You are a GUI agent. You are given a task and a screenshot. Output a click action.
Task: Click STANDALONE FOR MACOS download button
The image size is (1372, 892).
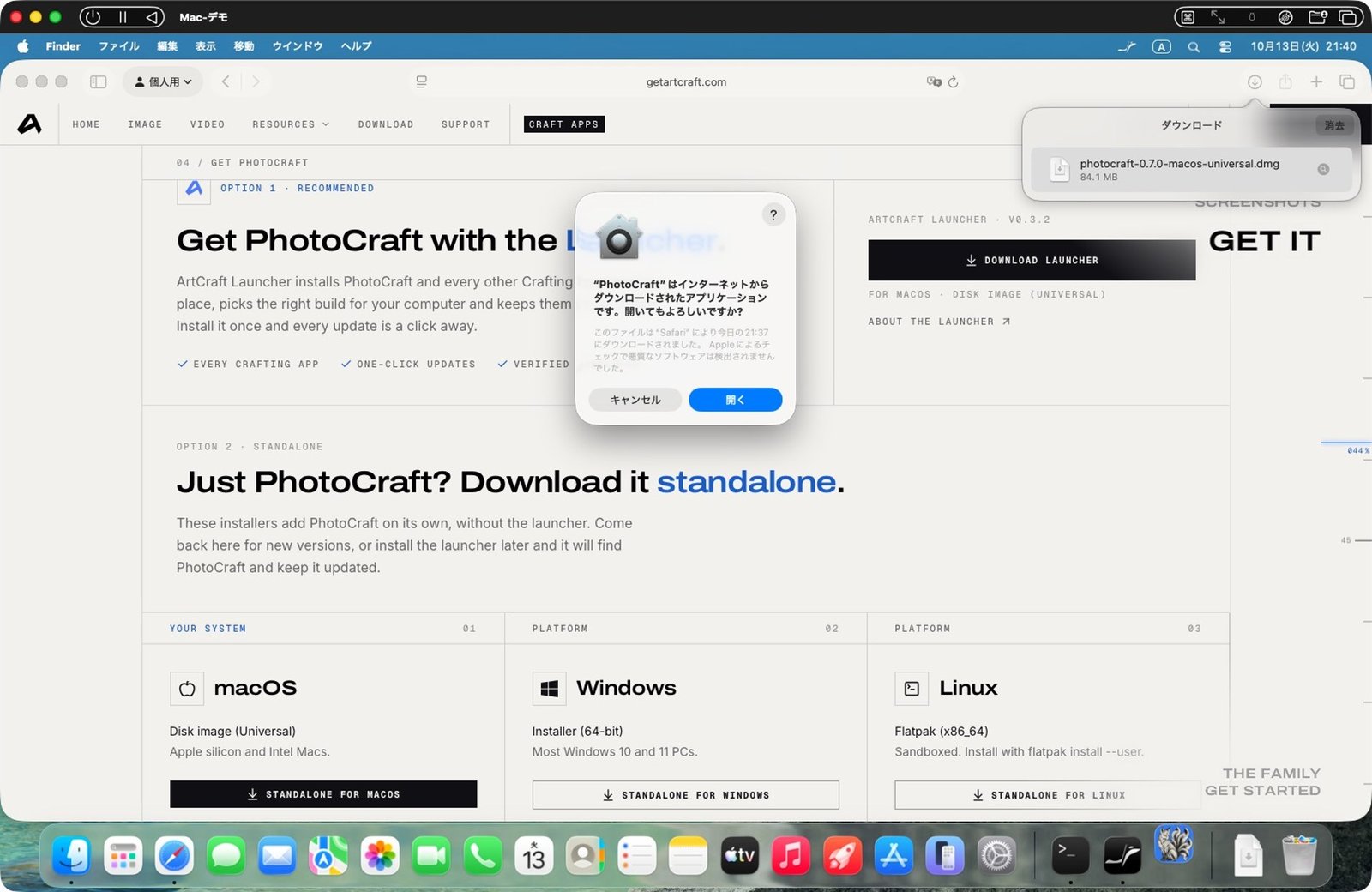pos(323,794)
